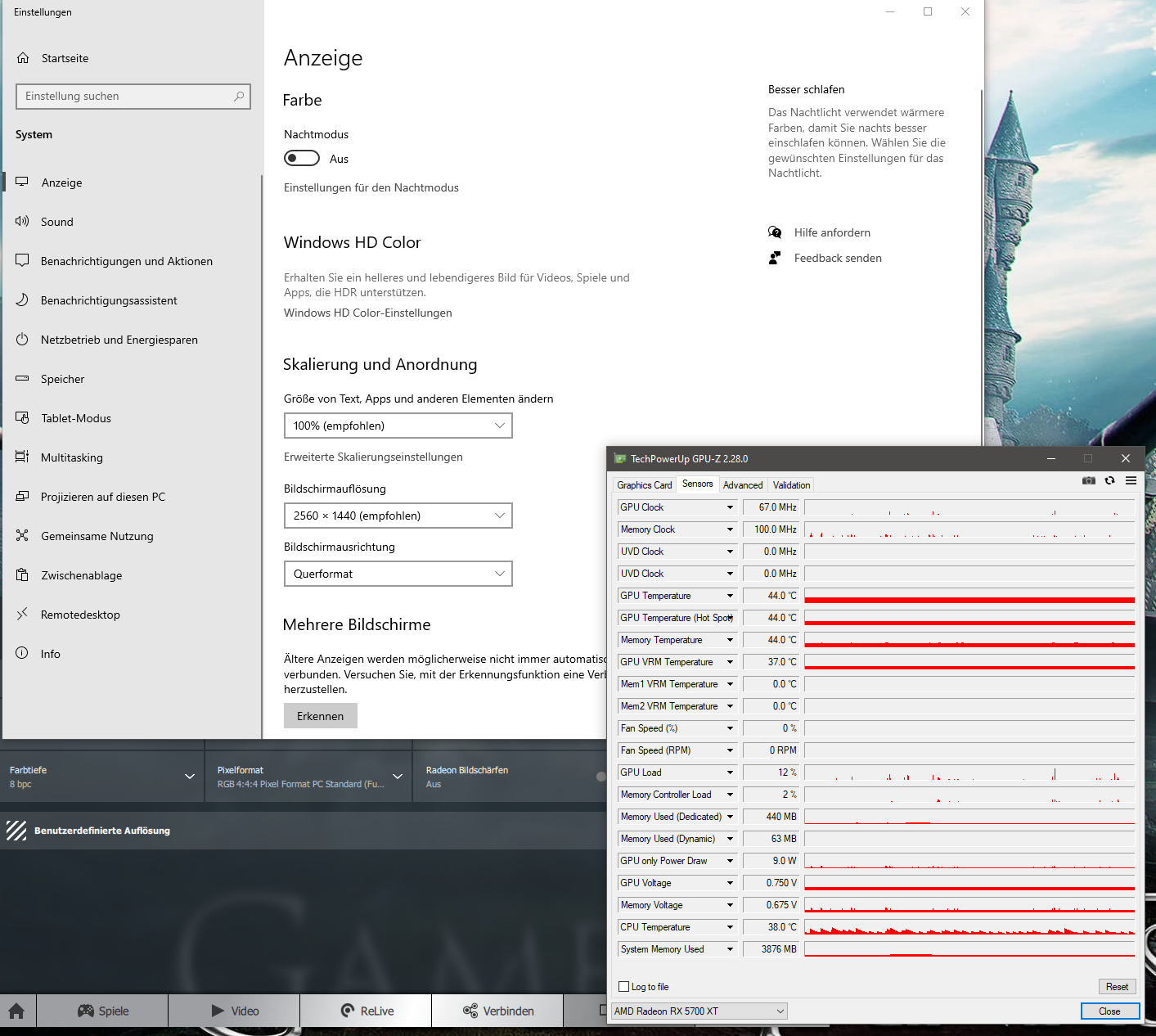The height and width of the screenshot is (1036, 1156).
Task: Switch to Advanced tab in GPU-Z
Action: point(743,485)
